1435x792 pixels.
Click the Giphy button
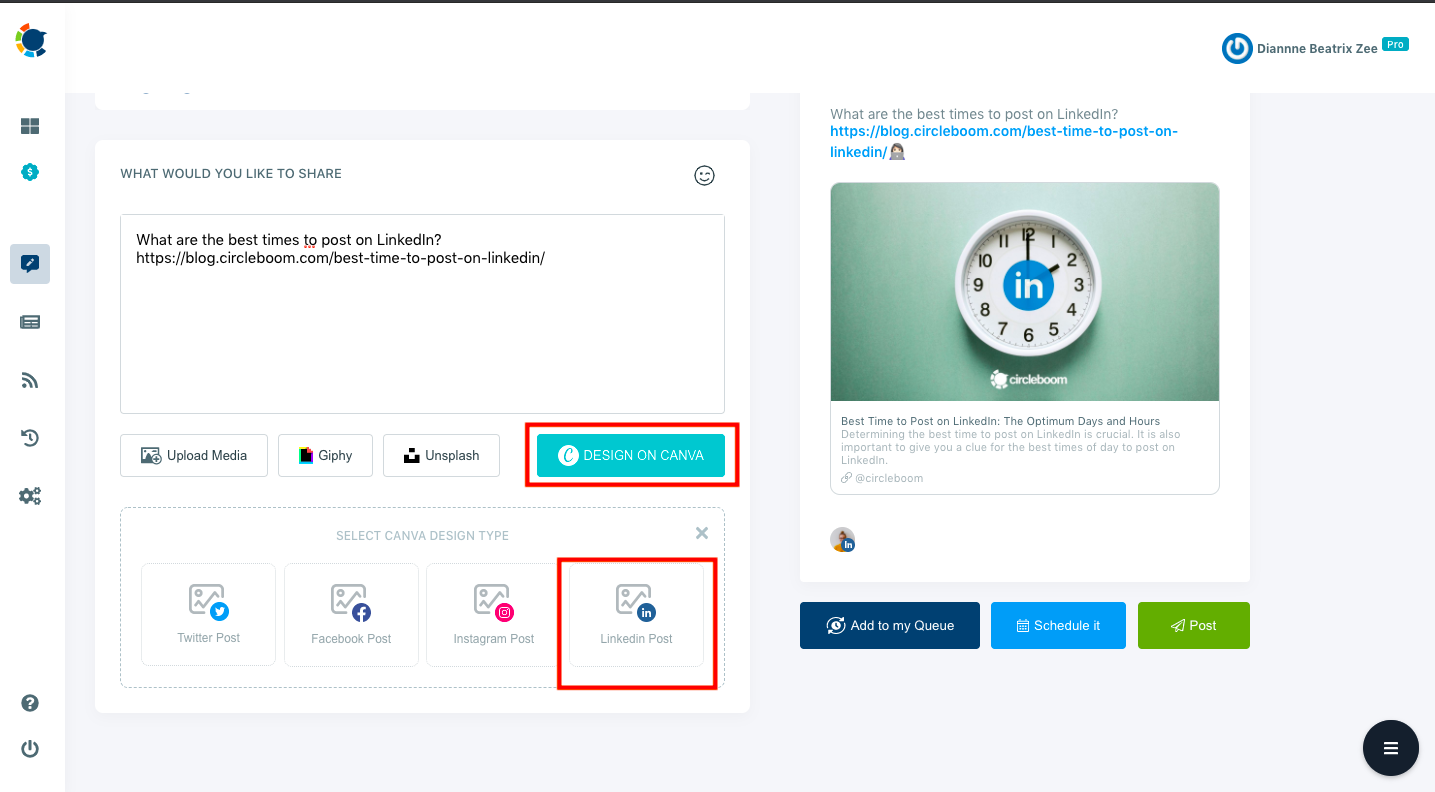pyautogui.click(x=325, y=455)
